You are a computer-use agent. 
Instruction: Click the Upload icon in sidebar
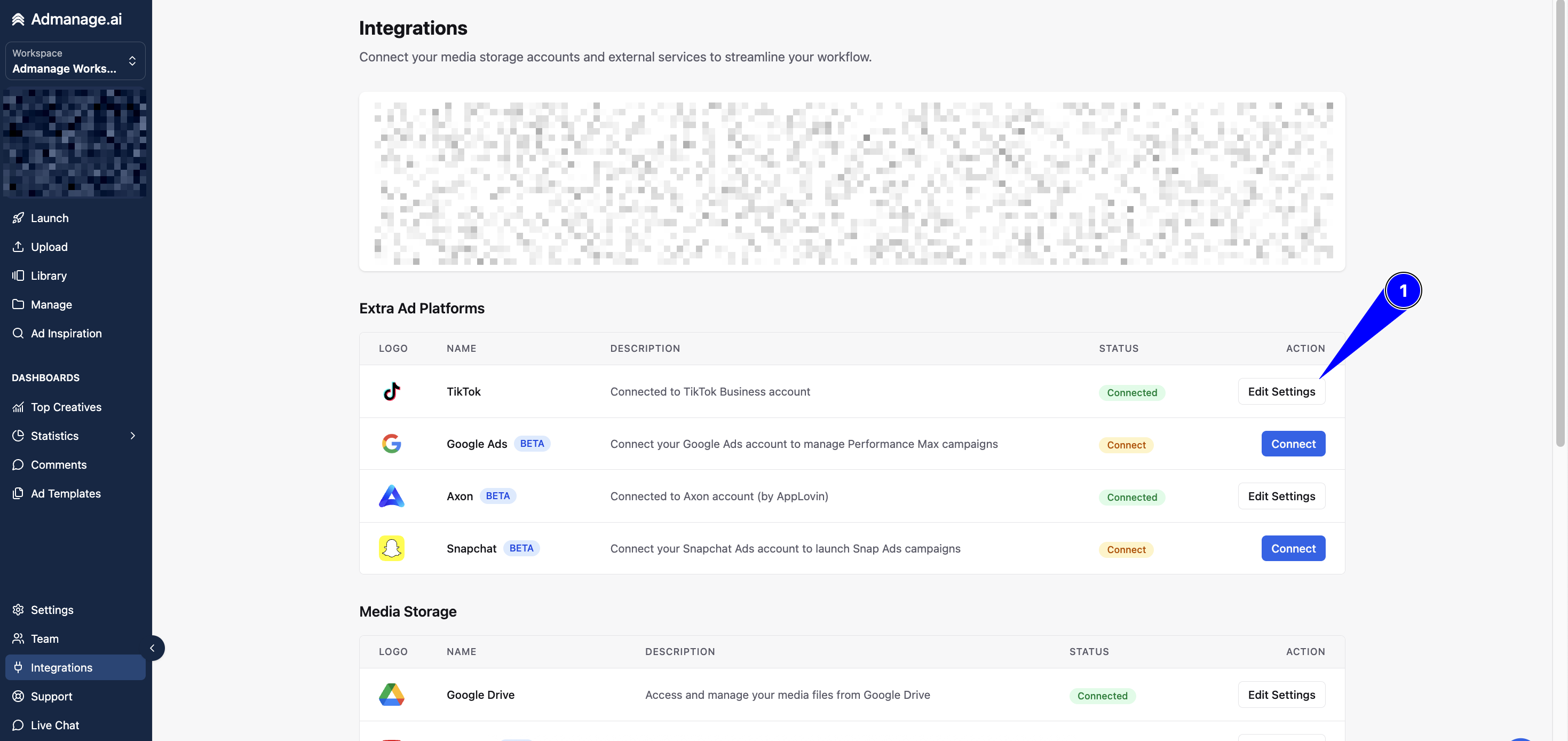tap(18, 247)
